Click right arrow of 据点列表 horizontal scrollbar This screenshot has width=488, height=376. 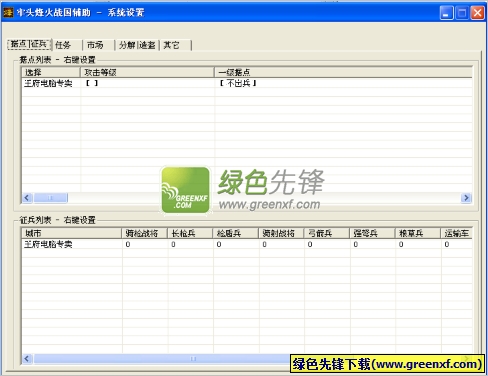pyautogui.click(x=466, y=198)
